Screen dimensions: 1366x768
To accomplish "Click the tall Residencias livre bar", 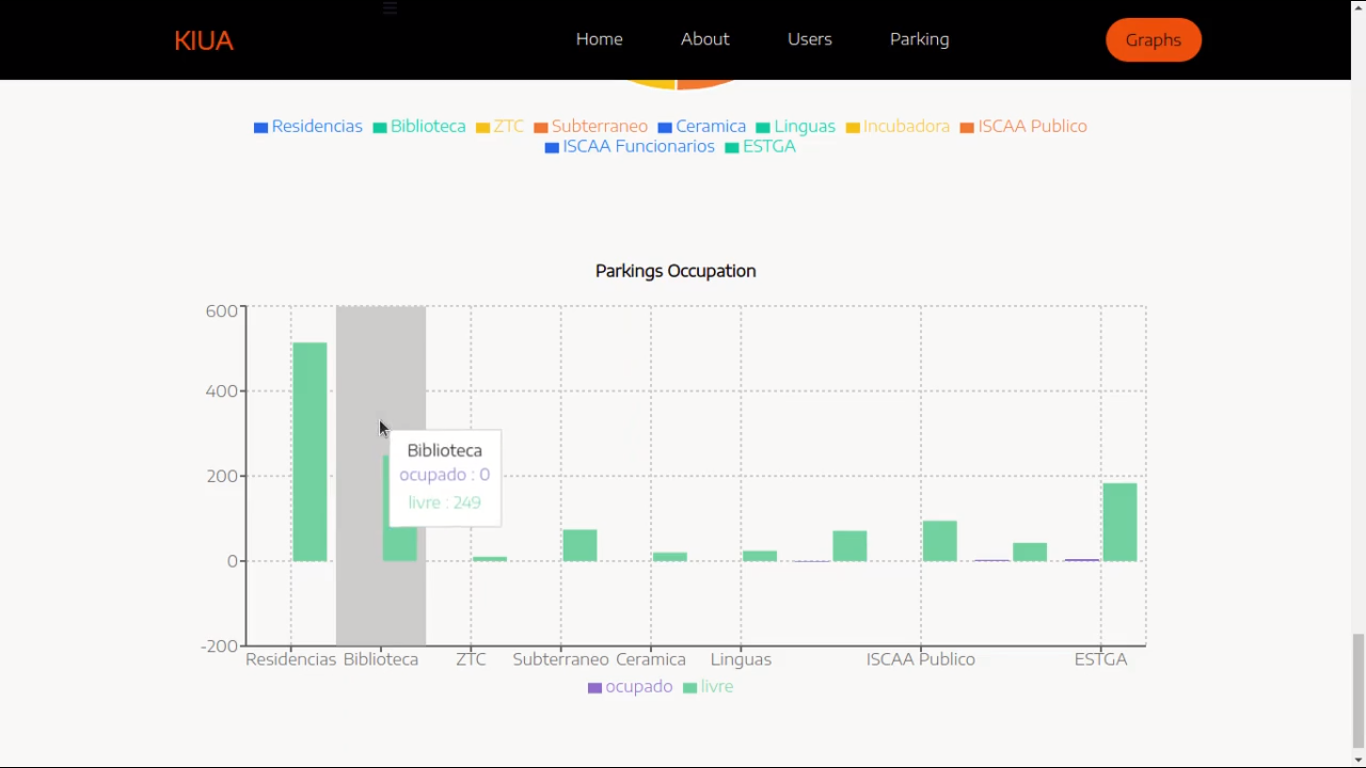I will click(x=309, y=452).
